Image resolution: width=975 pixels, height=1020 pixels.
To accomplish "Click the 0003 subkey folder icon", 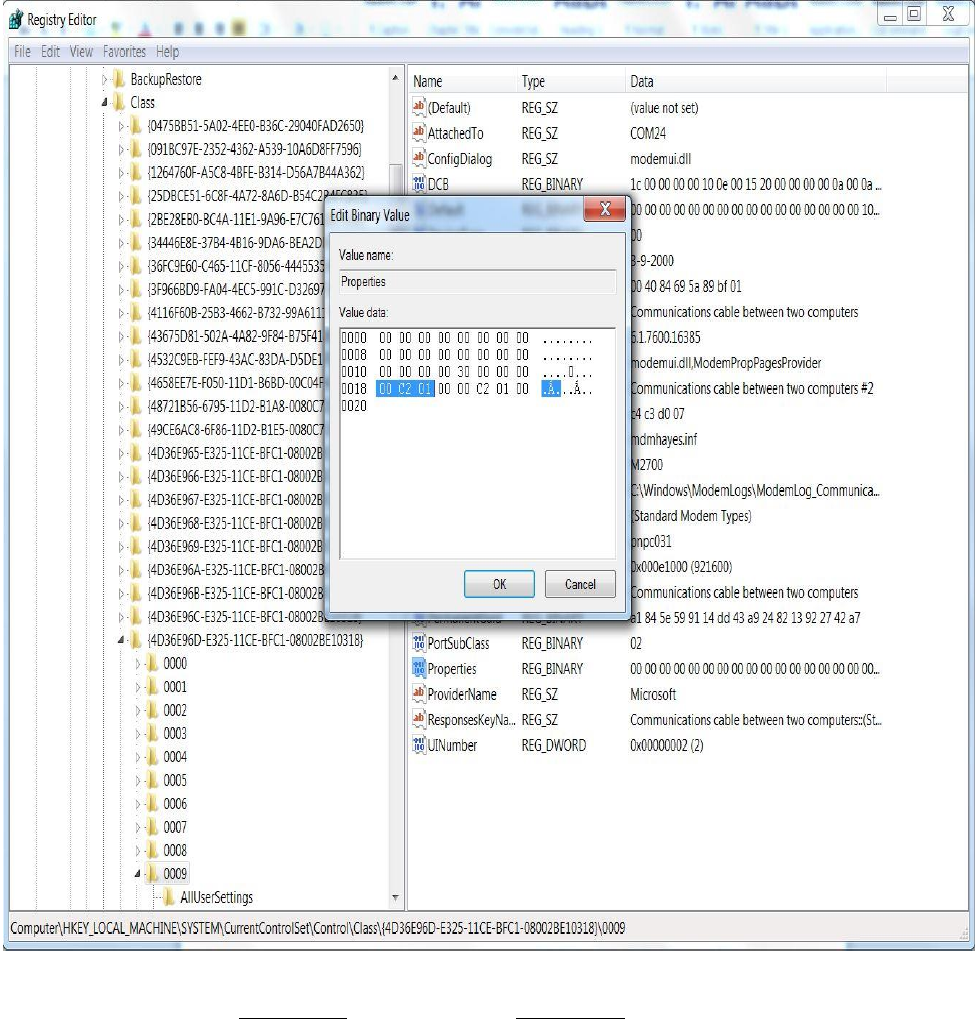I will point(152,733).
